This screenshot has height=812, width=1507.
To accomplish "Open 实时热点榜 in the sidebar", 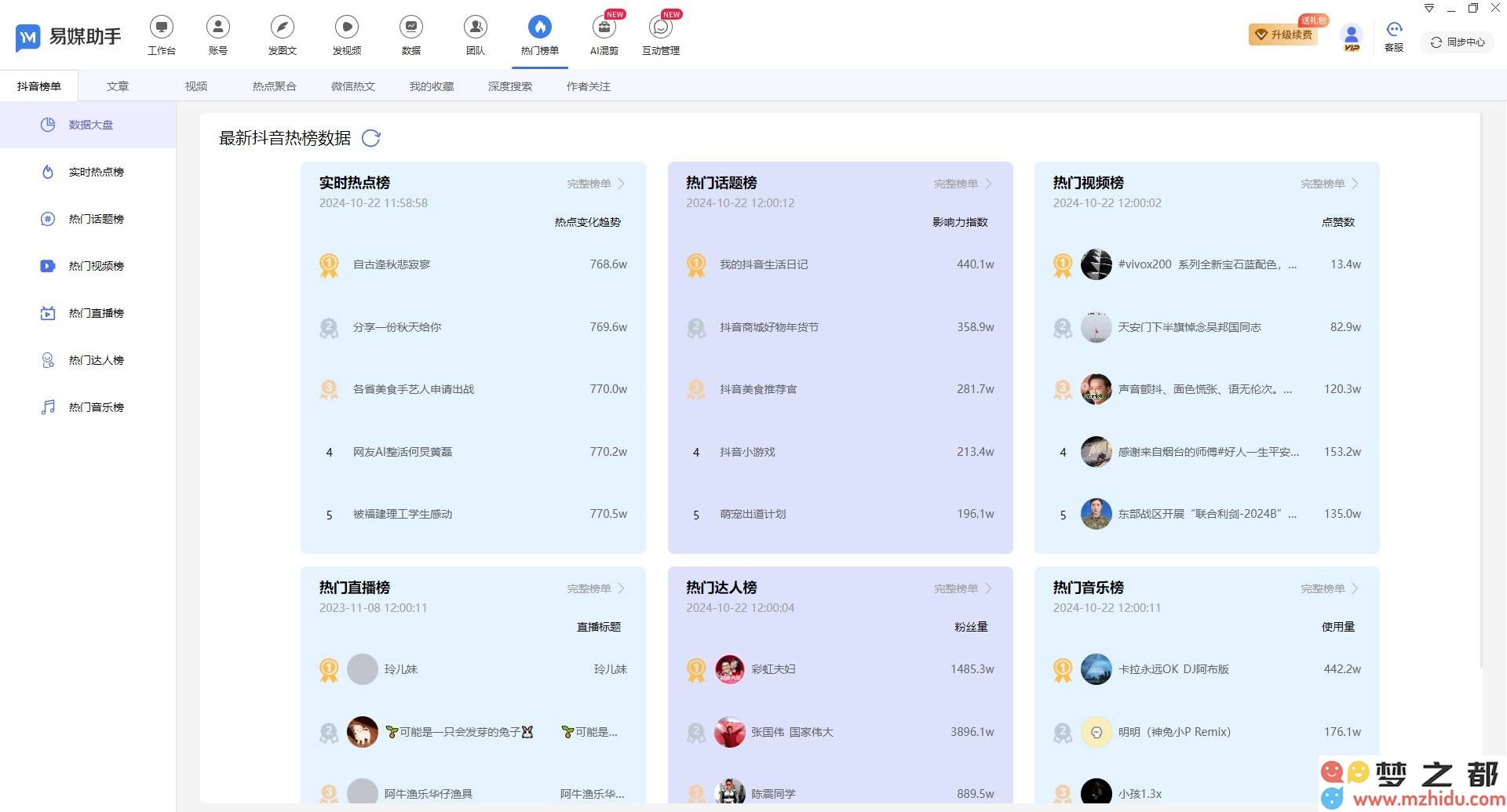I will click(88, 172).
